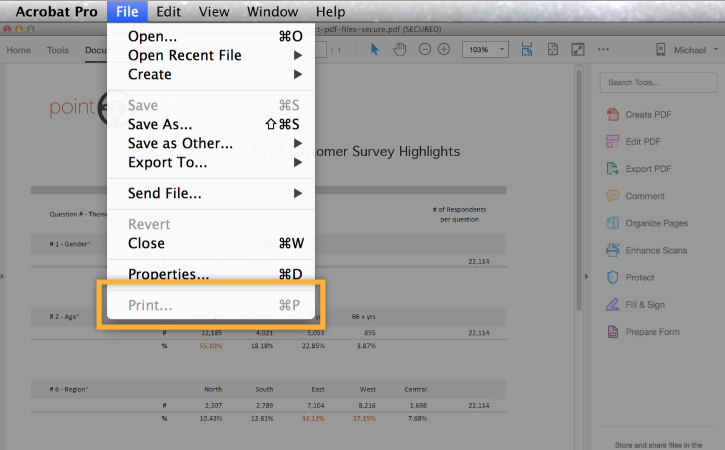Click the fit width scrolling icon
This screenshot has width=725, height=450.
(x=527, y=49)
